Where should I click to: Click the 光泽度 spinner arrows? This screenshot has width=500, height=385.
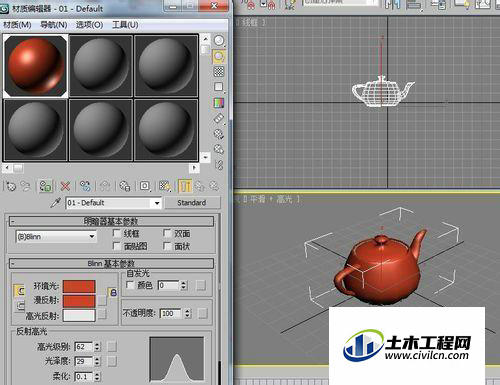(x=97, y=361)
